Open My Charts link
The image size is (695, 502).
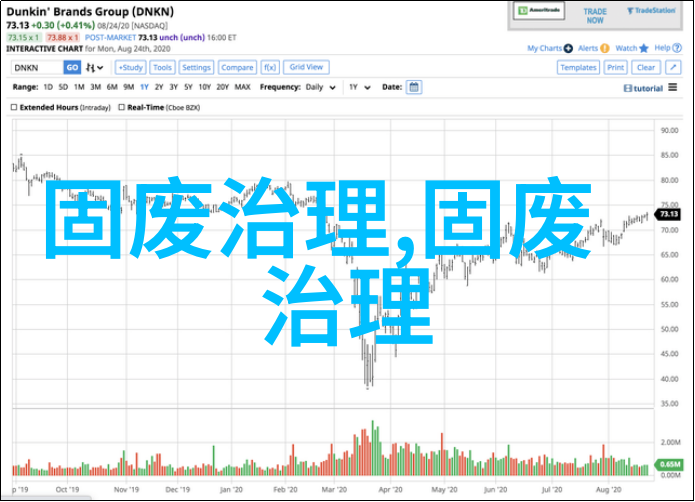544,48
